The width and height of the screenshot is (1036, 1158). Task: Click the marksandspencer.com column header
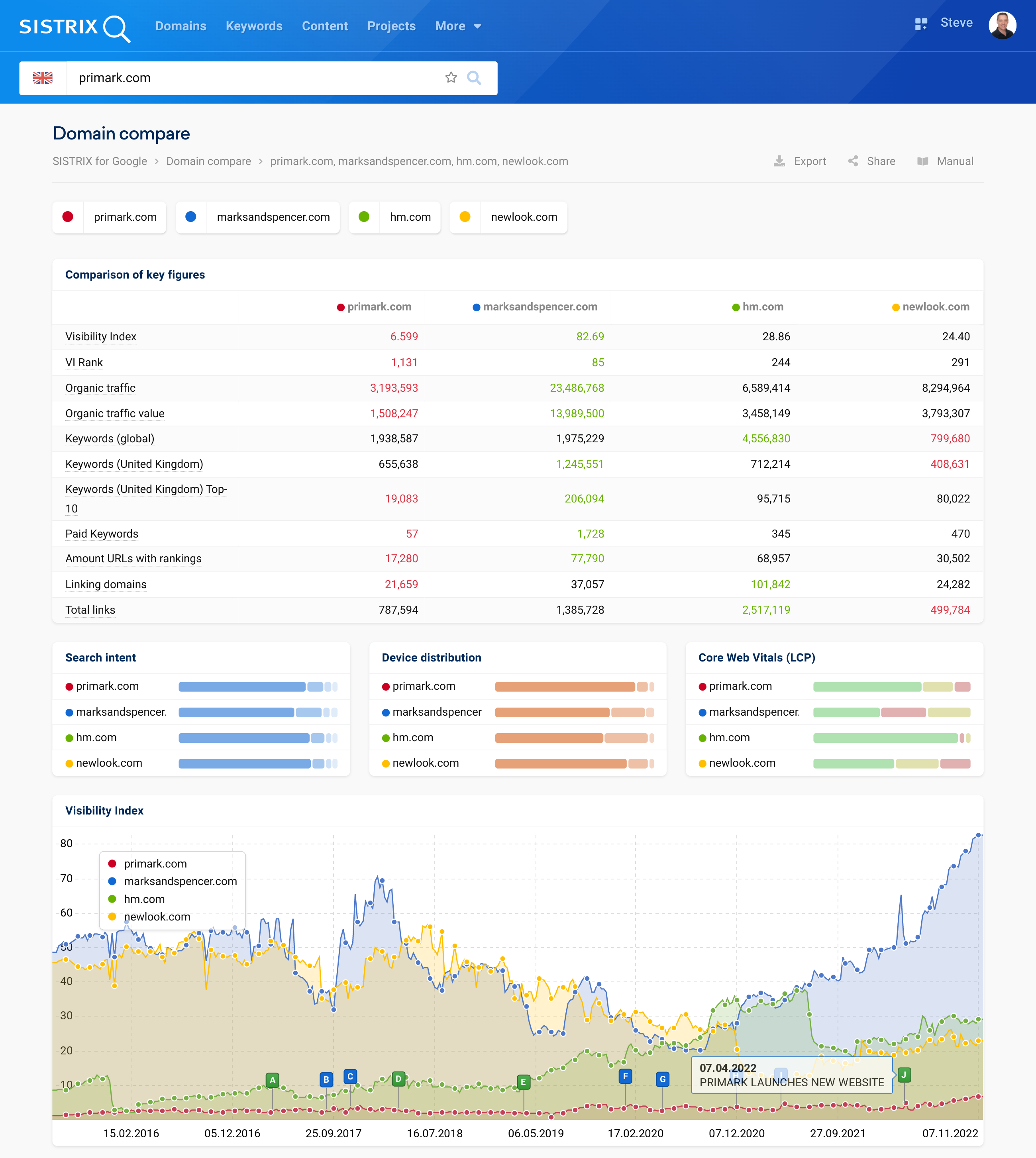tap(534, 307)
